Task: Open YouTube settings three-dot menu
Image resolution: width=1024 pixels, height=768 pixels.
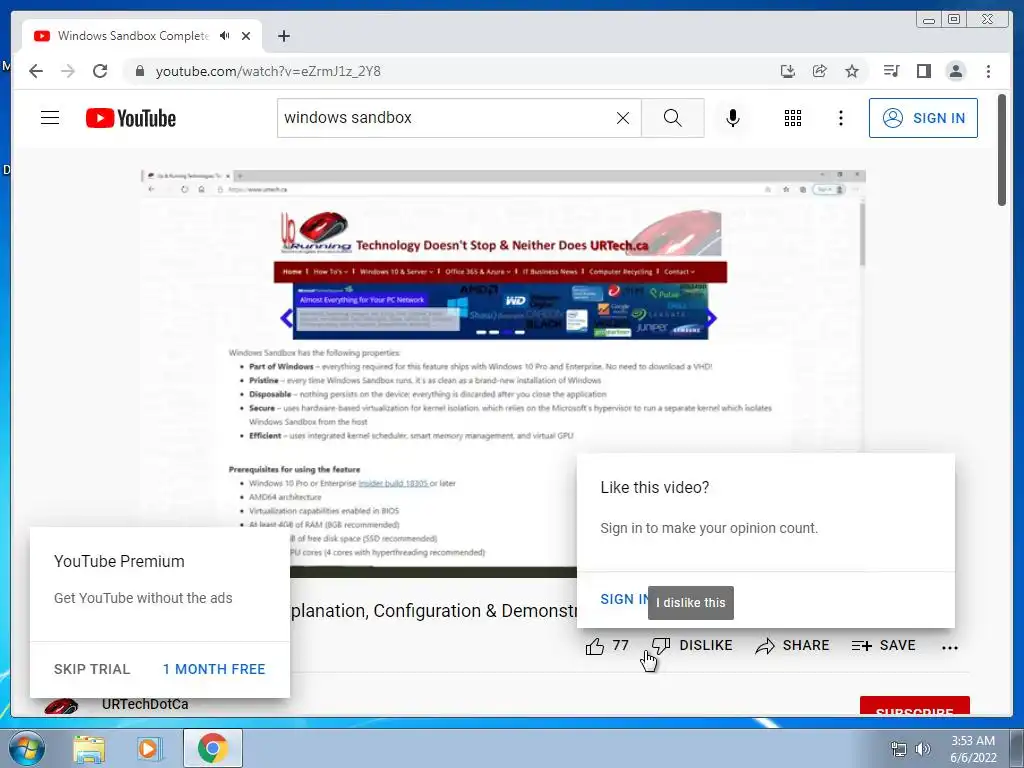Action: tap(840, 118)
